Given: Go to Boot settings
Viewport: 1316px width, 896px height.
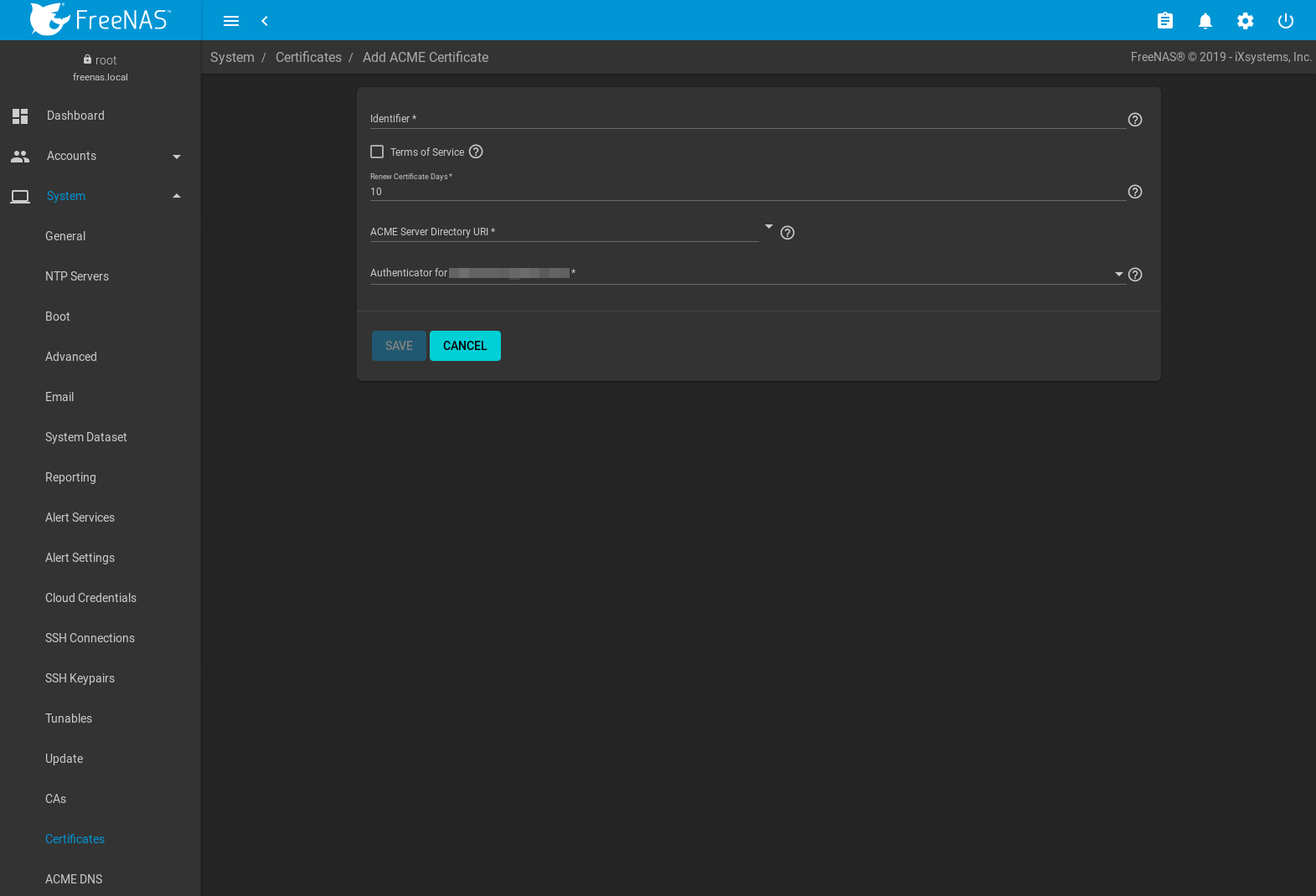Looking at the screenshot, I should tap(58, 317).
